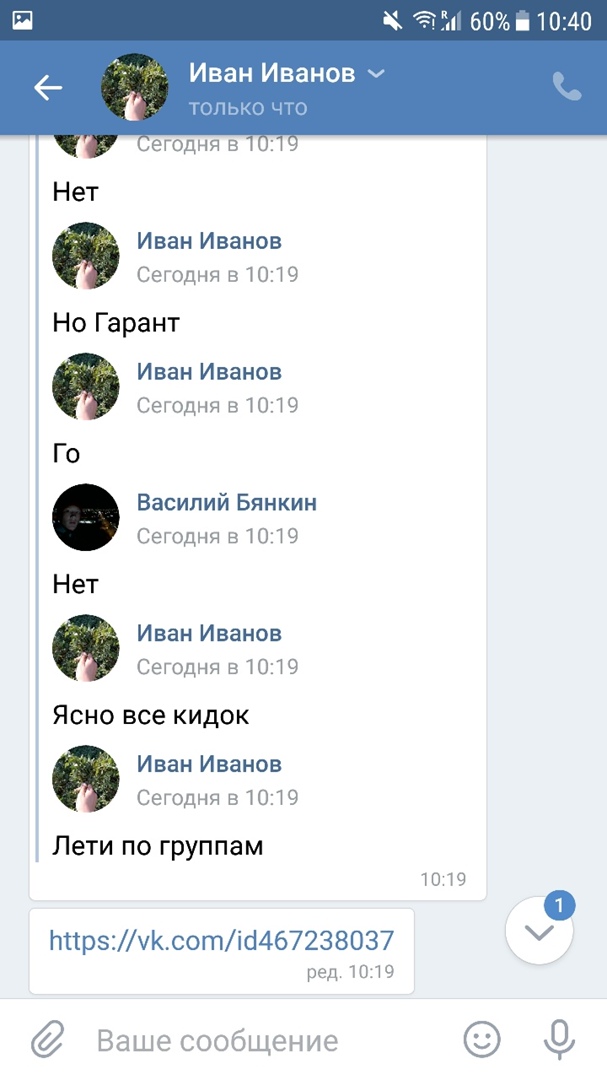The image size is (607, 1080).
Task: Tap Иван Иванов's name above 'Но Гарант'
Action: tap(209, 240)
